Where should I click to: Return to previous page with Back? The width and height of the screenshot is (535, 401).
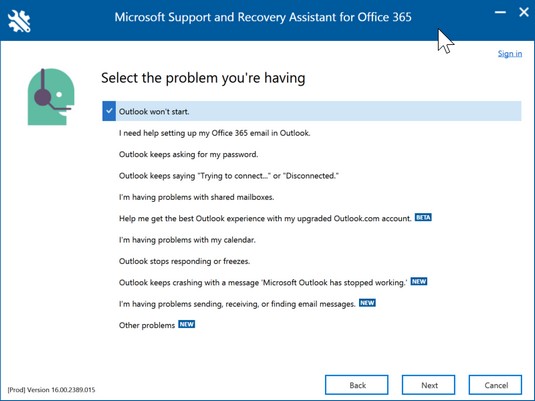pos(357,385)
